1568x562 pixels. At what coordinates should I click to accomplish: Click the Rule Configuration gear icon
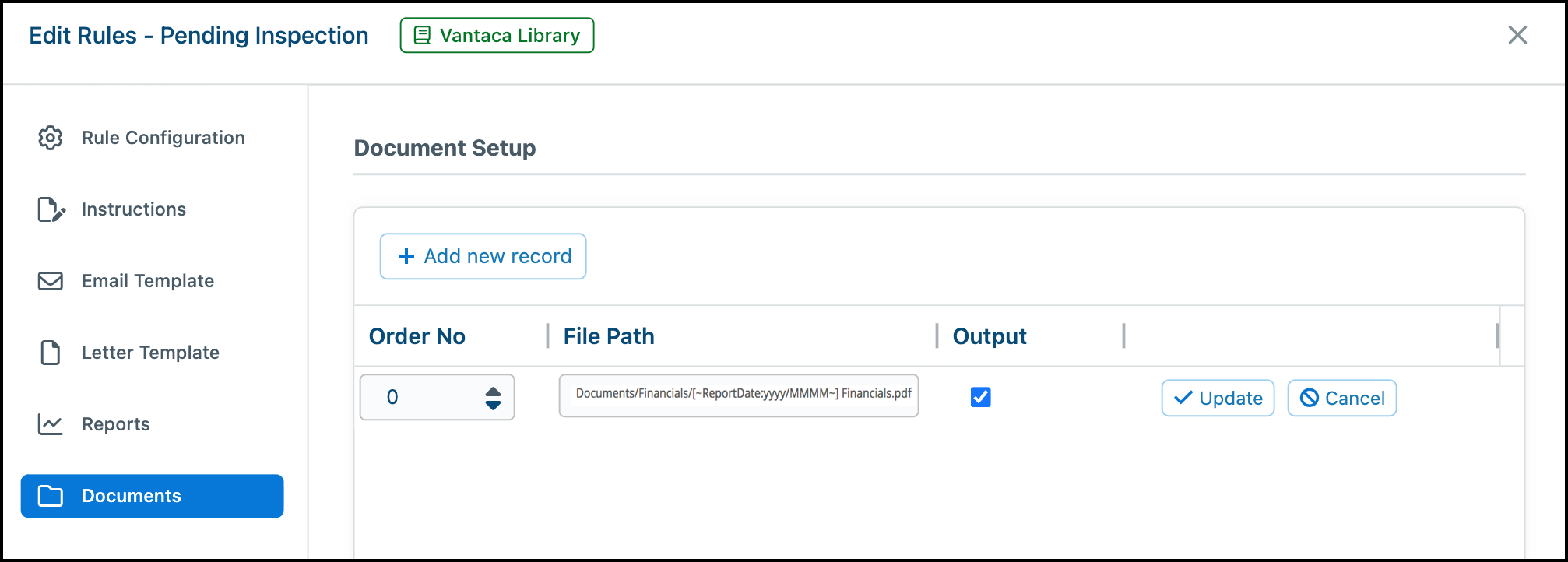click(51, 138)
